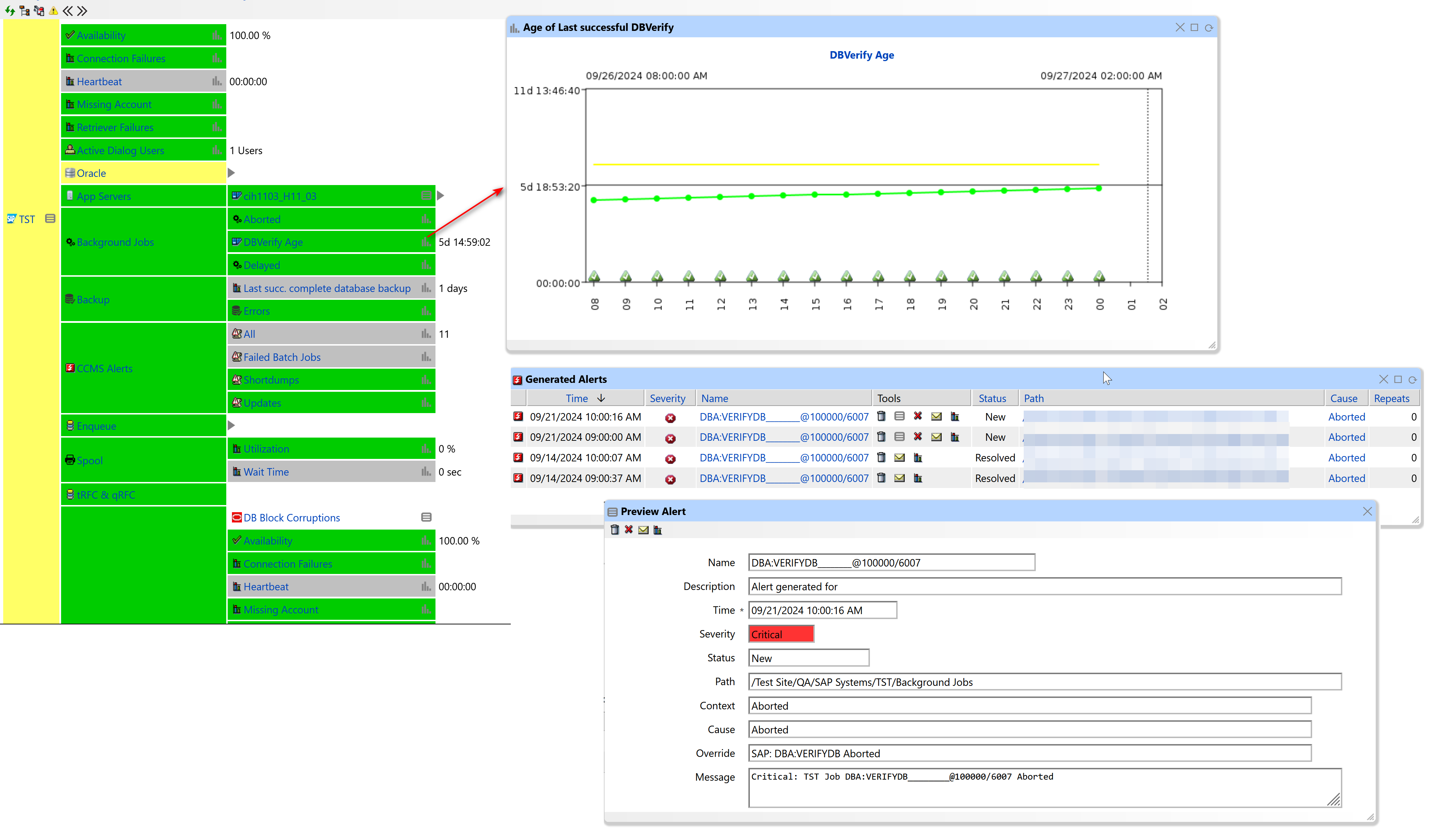Click the chart icon in the Age of Last successful DBVerify title bar

[x=515, y=27]
